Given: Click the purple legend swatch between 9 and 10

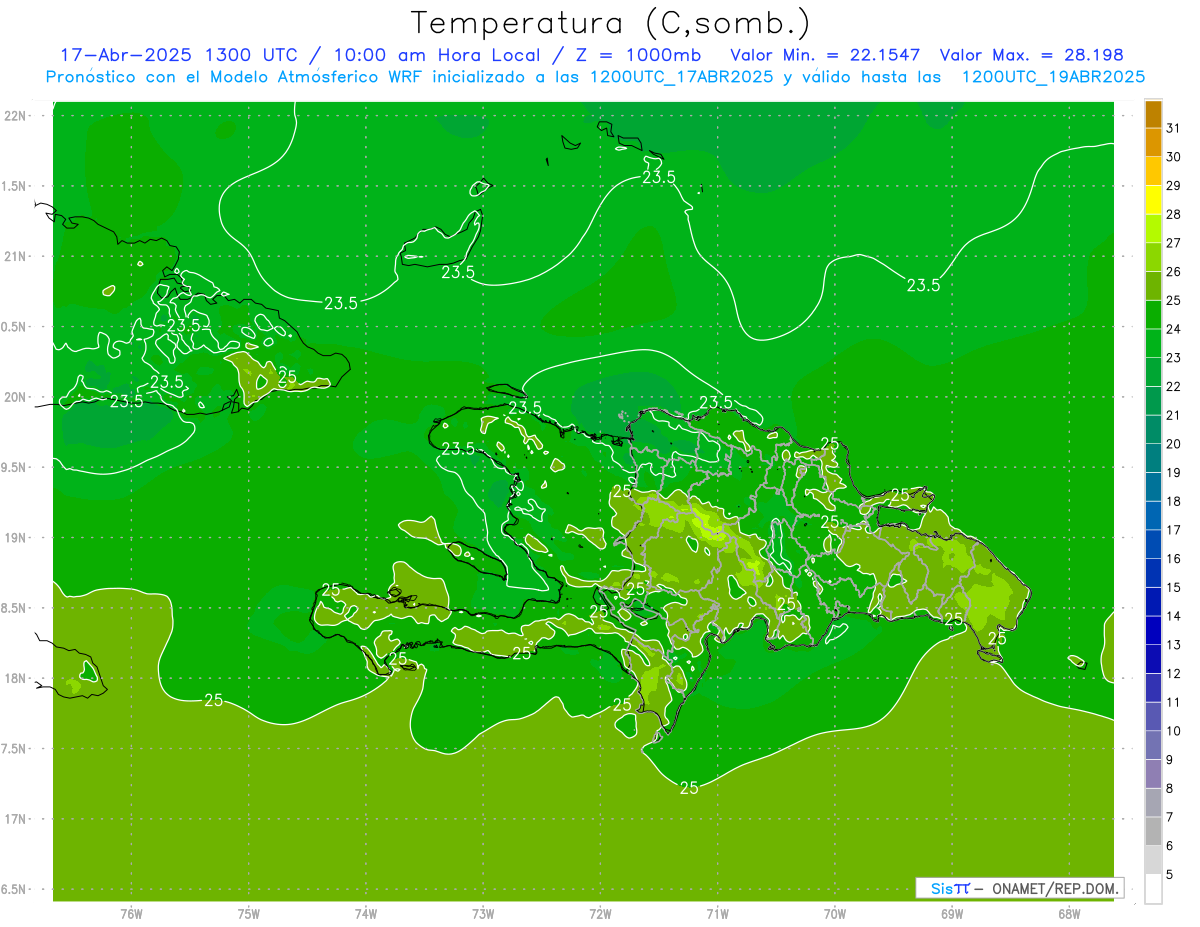Looking at the screenshot, I should point(1153,745).
